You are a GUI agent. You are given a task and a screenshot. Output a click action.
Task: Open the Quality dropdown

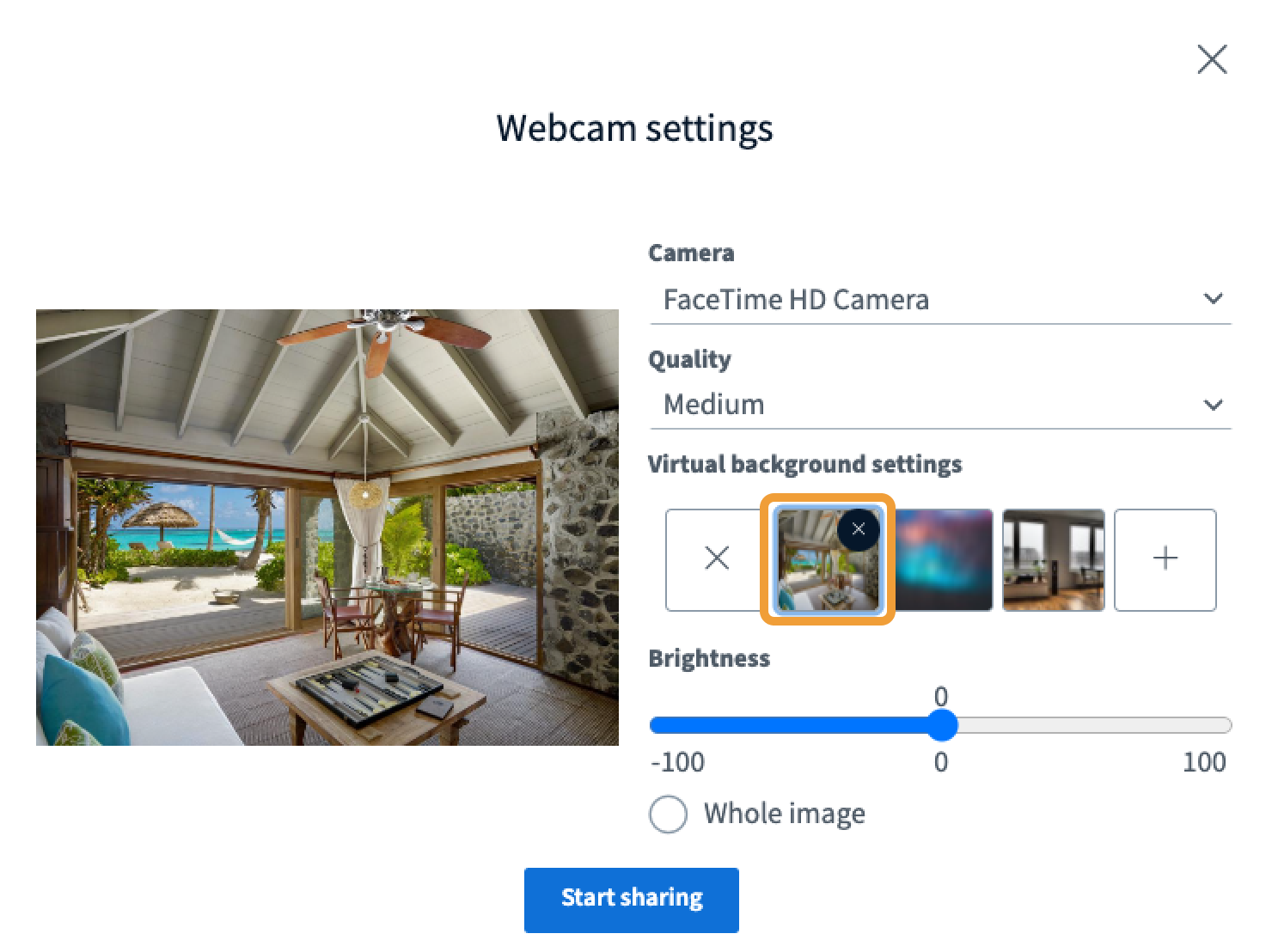tap(940, 405)
